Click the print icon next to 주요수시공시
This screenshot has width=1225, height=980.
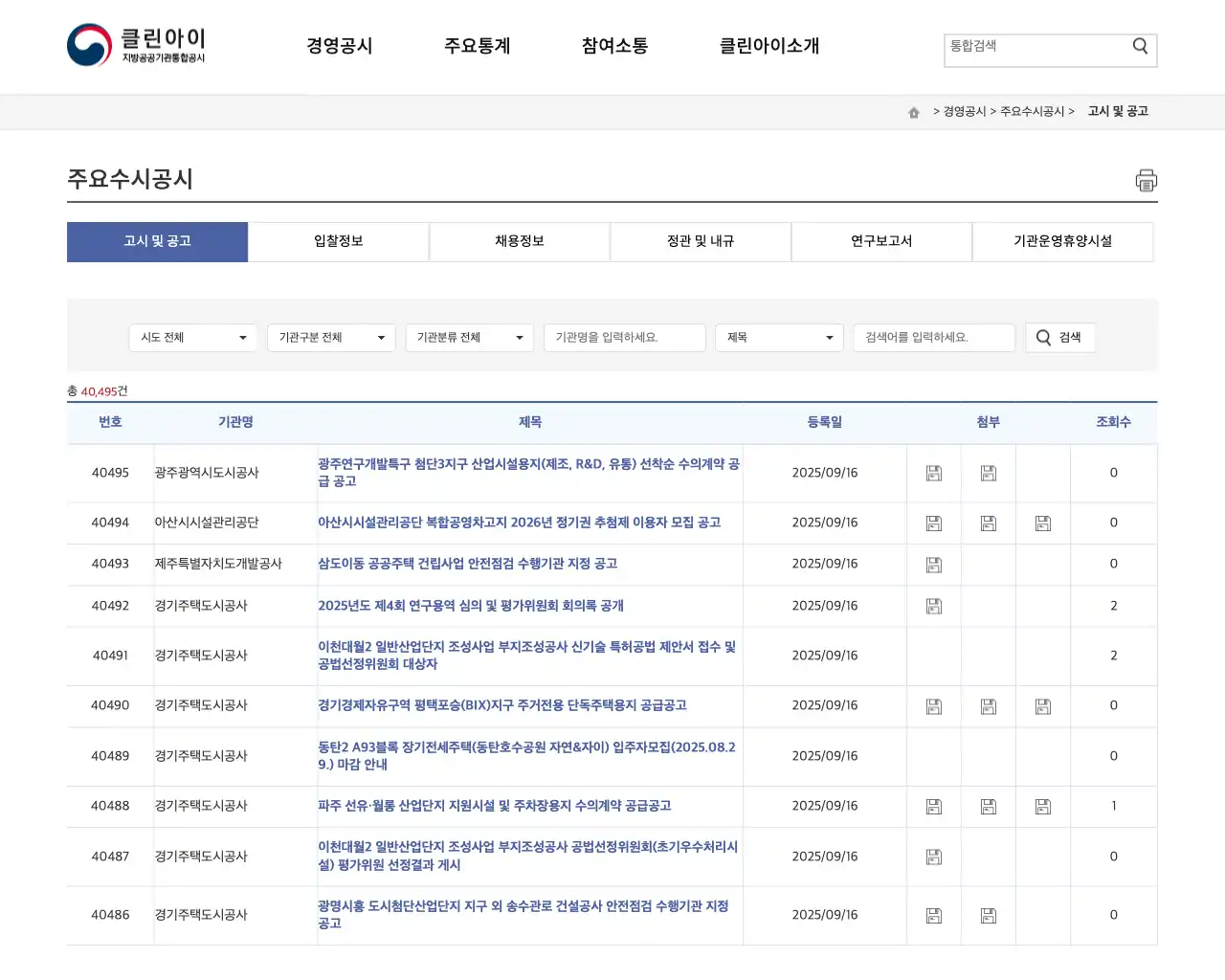[x=1146, y=180]
